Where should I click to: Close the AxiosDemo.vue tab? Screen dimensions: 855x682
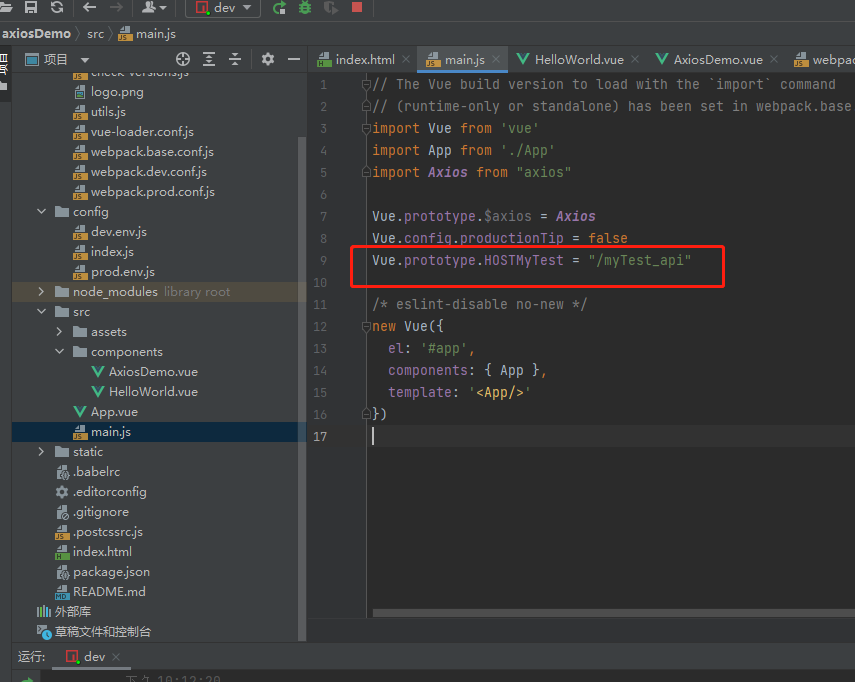(774, 59)
